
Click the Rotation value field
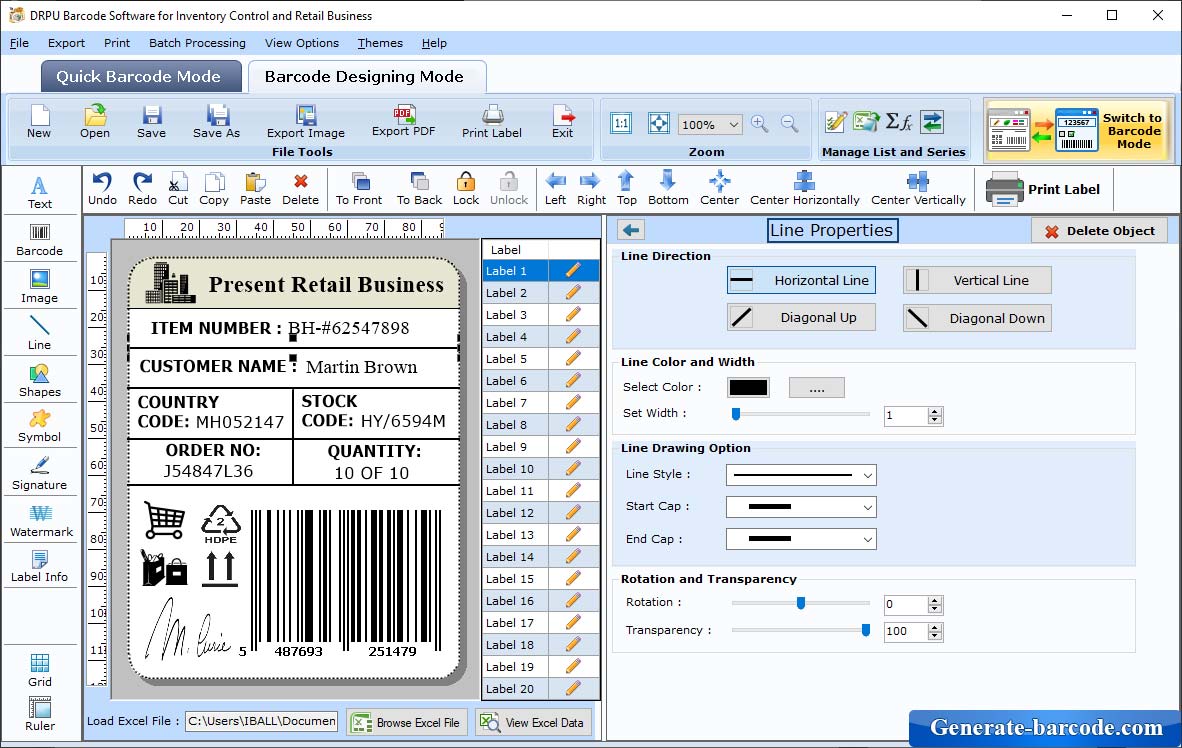pyautogui.click(x=906, y=605)
